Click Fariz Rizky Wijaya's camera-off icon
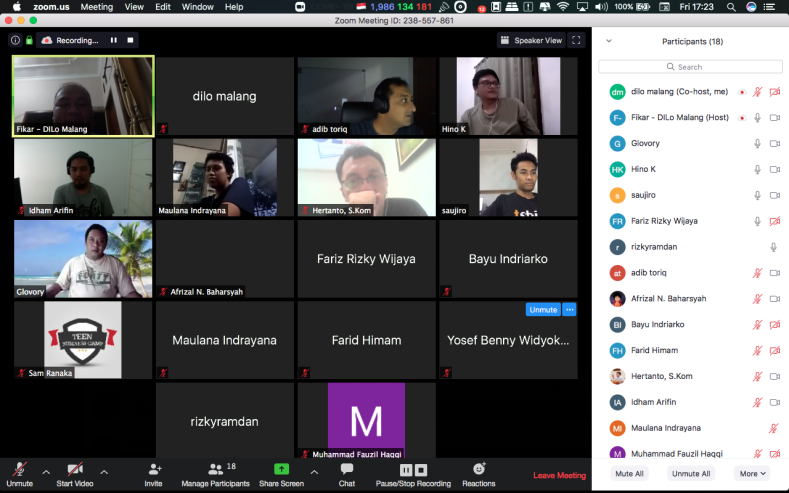The height and width of the screenshot is (493, 789). [775, 221]
